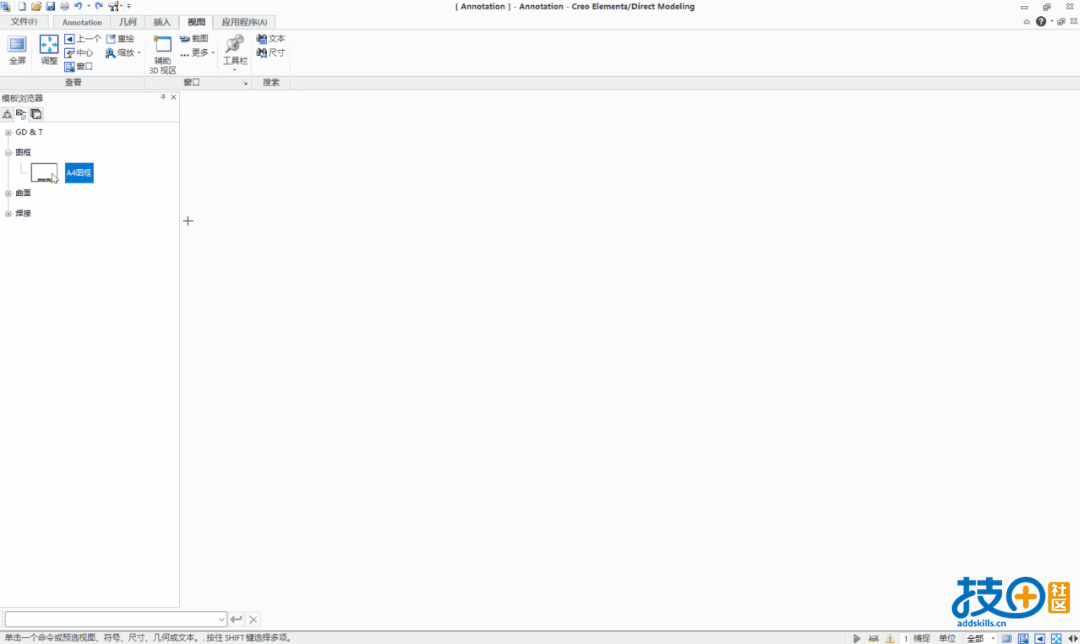Click the Save disk icon
Screen dimensions: 1080x644
tap(50, 6)
